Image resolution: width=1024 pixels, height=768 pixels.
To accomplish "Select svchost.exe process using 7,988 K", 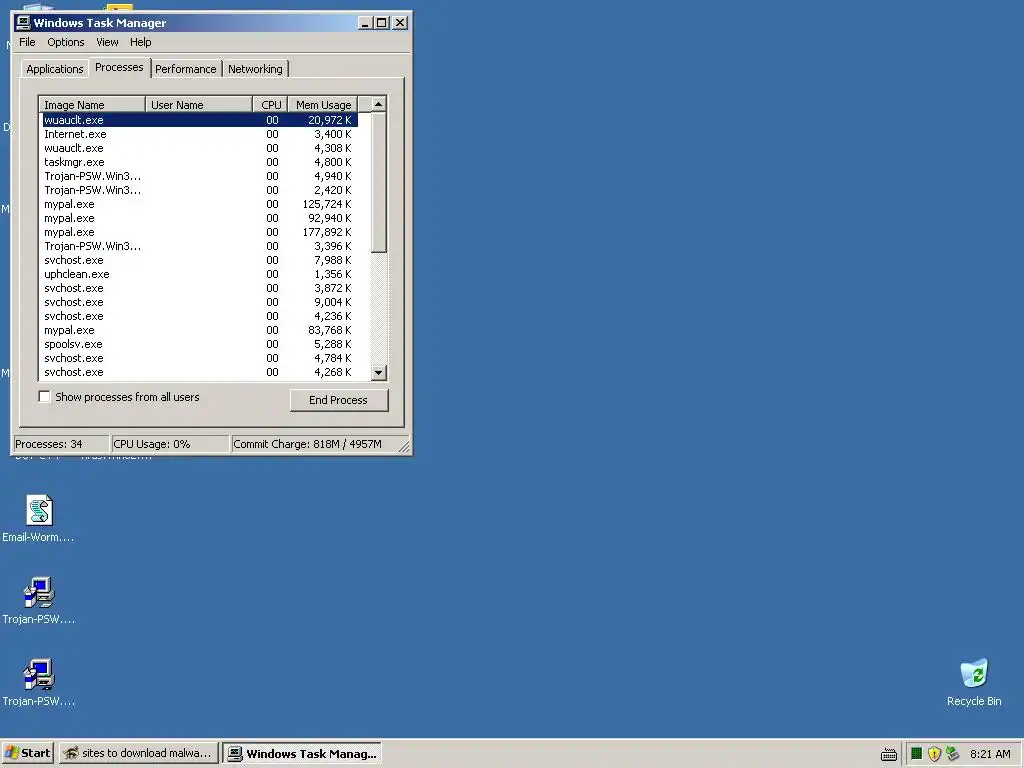I will (199, 261).
